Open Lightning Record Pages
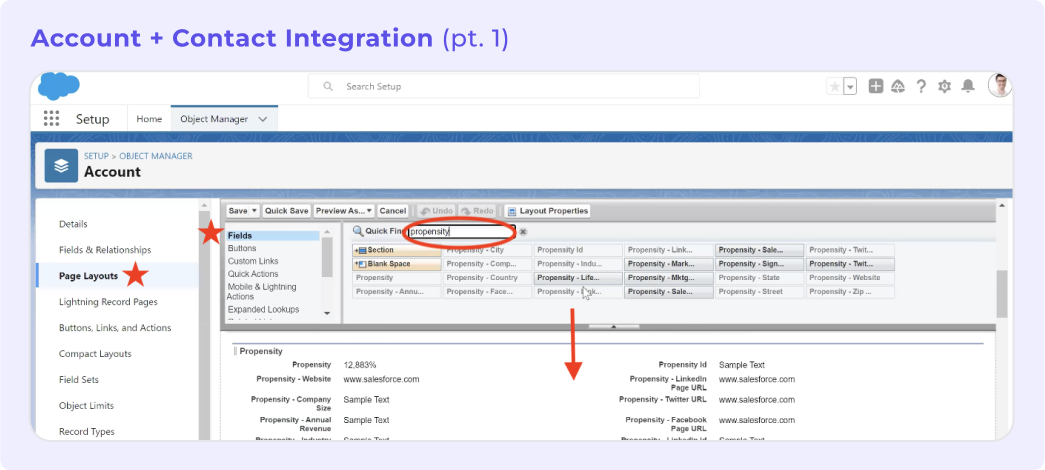 [x=109, y=302]
